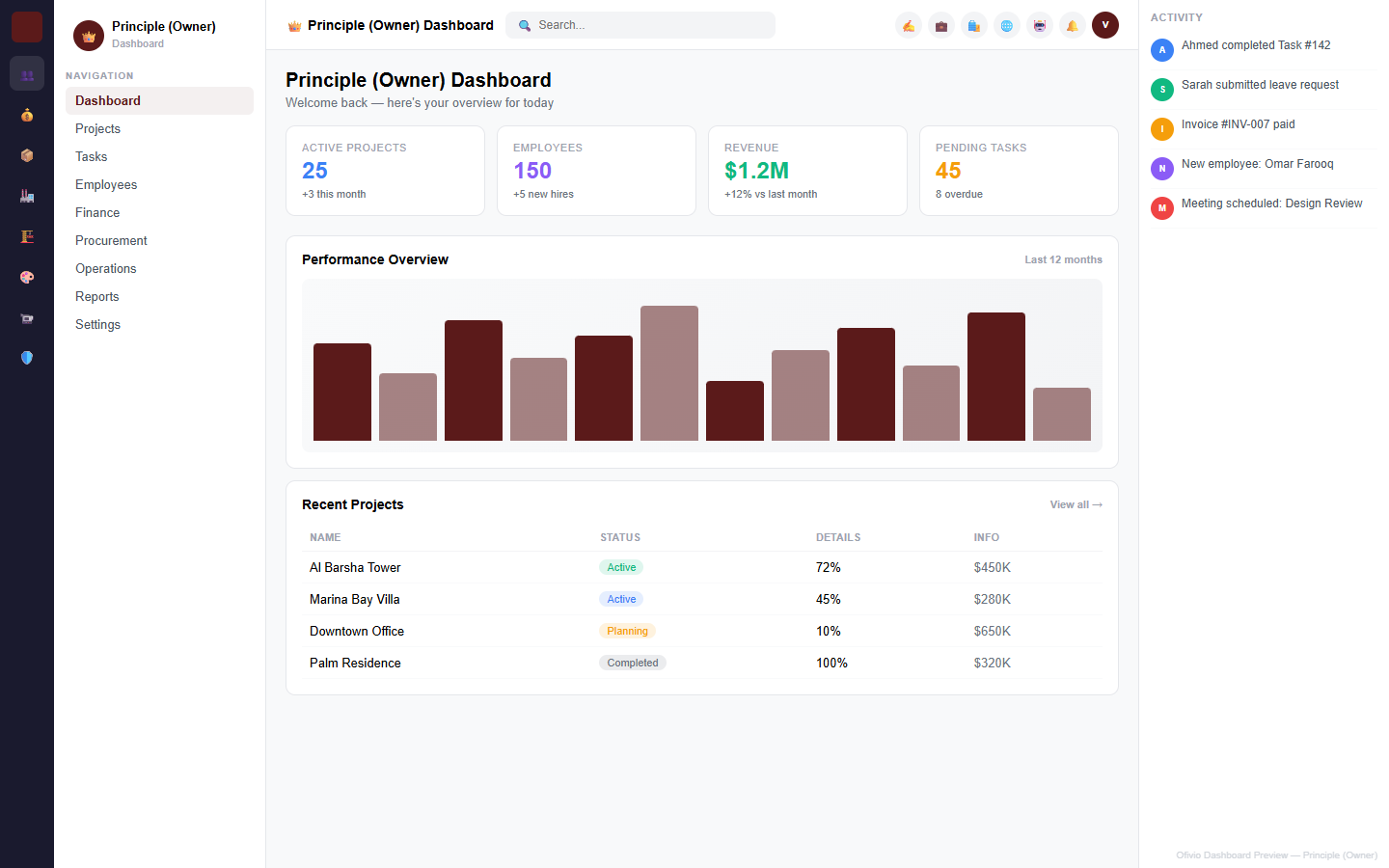Click Active badge for Al Barsha Tower
The width and height of the screenshot is (1389, 868).
click(x=621, y=567)
